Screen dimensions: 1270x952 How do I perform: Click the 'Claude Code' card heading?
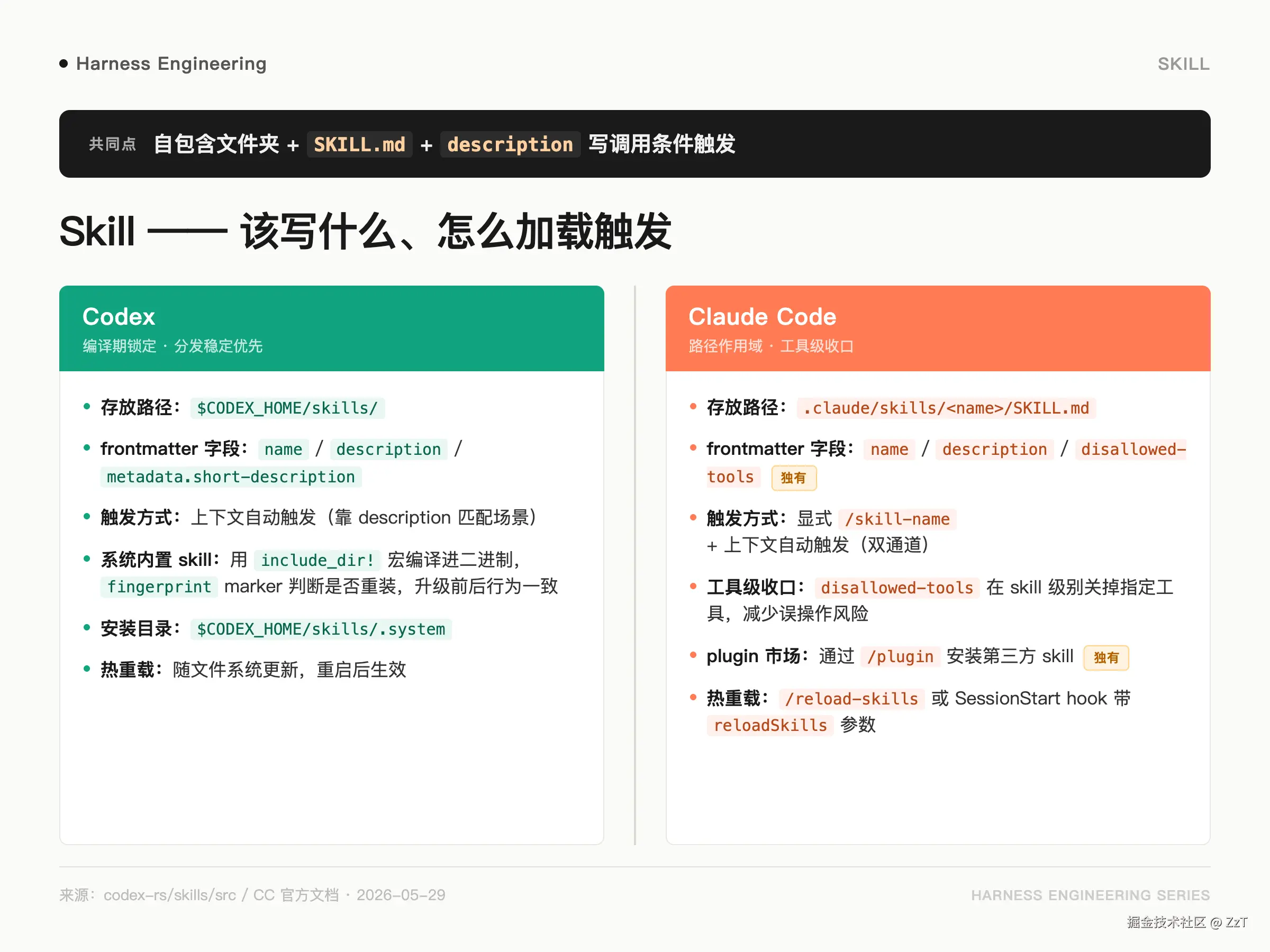763,317
